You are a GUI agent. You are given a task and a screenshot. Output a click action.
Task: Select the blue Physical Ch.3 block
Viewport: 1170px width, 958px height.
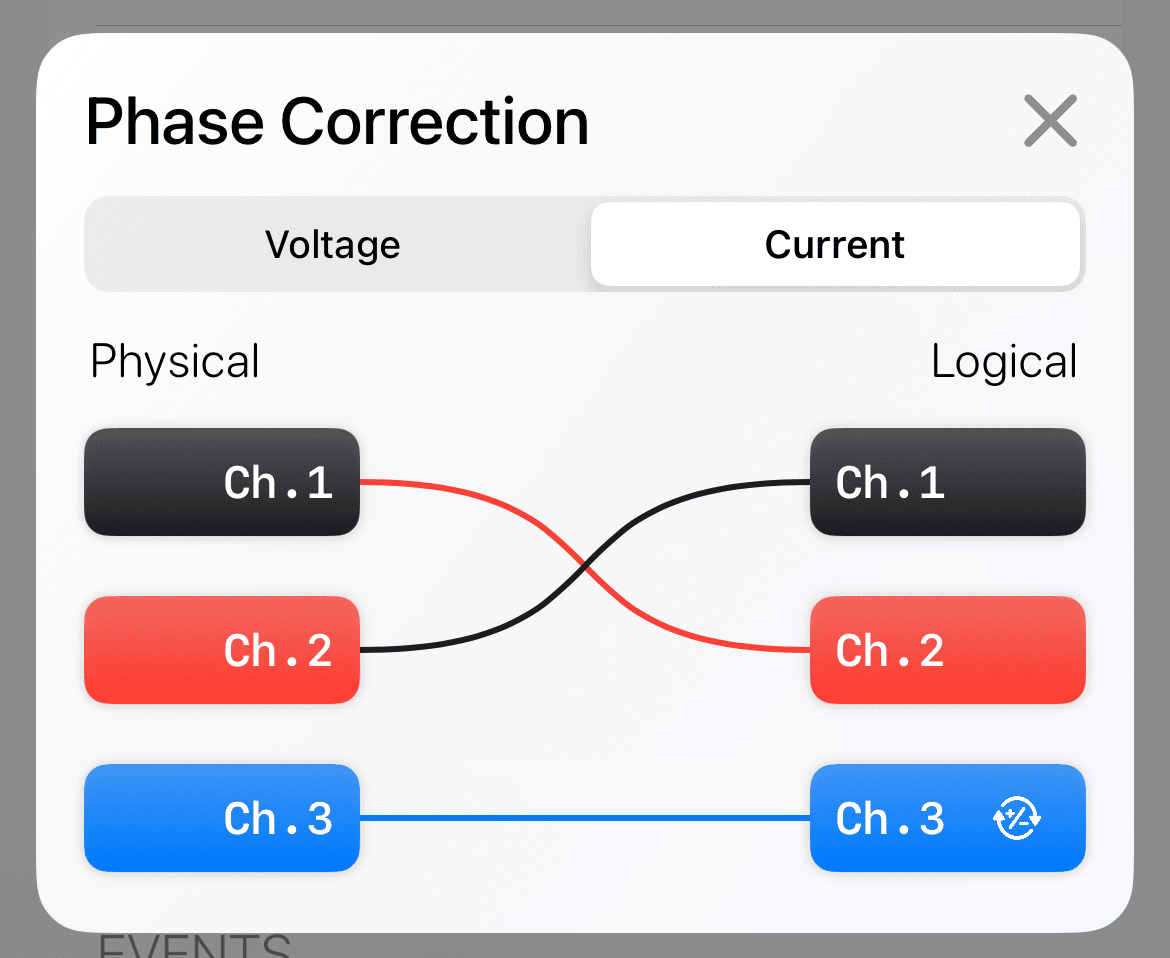coord(222,819)
